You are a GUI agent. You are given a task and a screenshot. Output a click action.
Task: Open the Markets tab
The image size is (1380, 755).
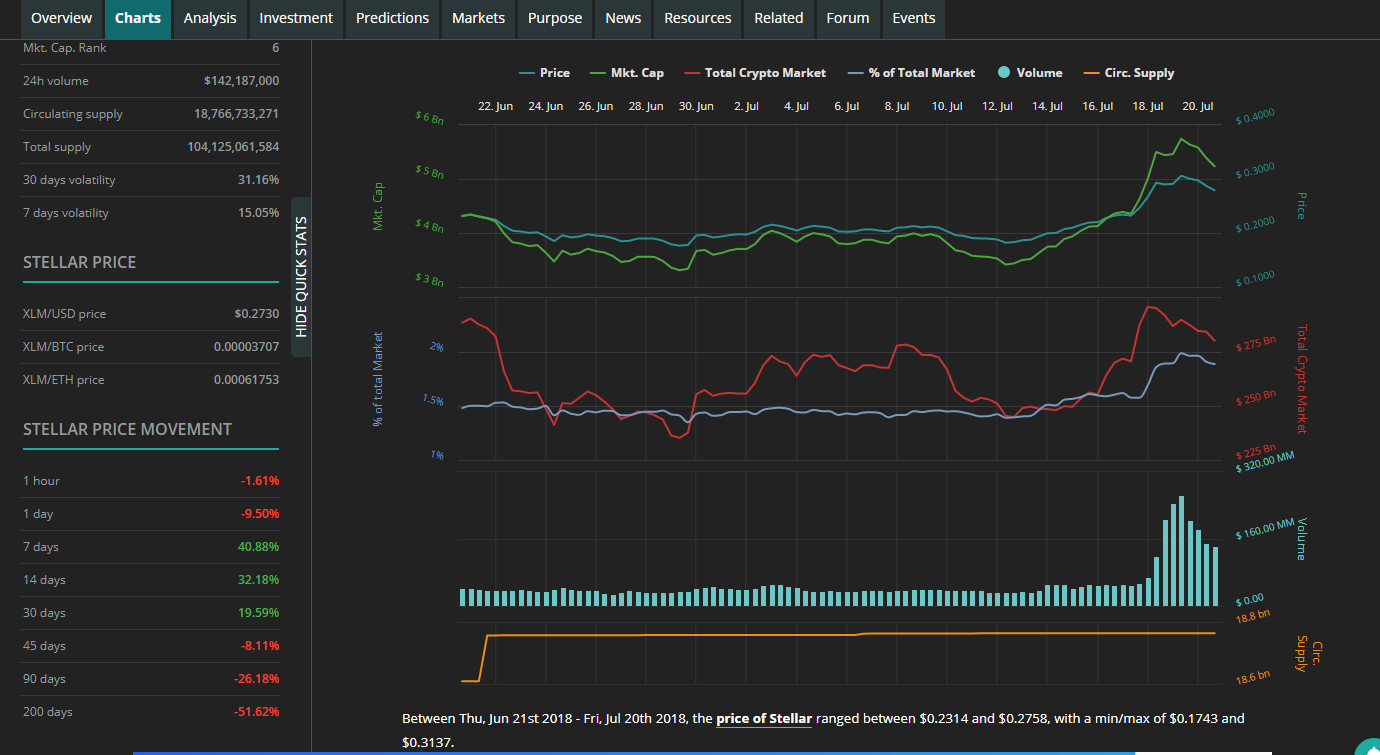478,18
